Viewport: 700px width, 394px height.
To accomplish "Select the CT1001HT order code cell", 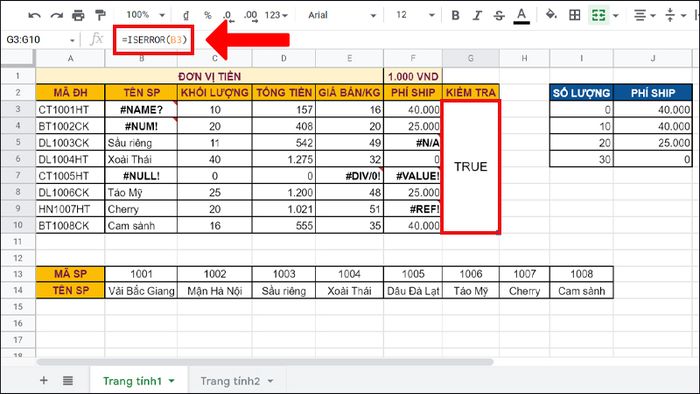I will (x=70, y=109).
